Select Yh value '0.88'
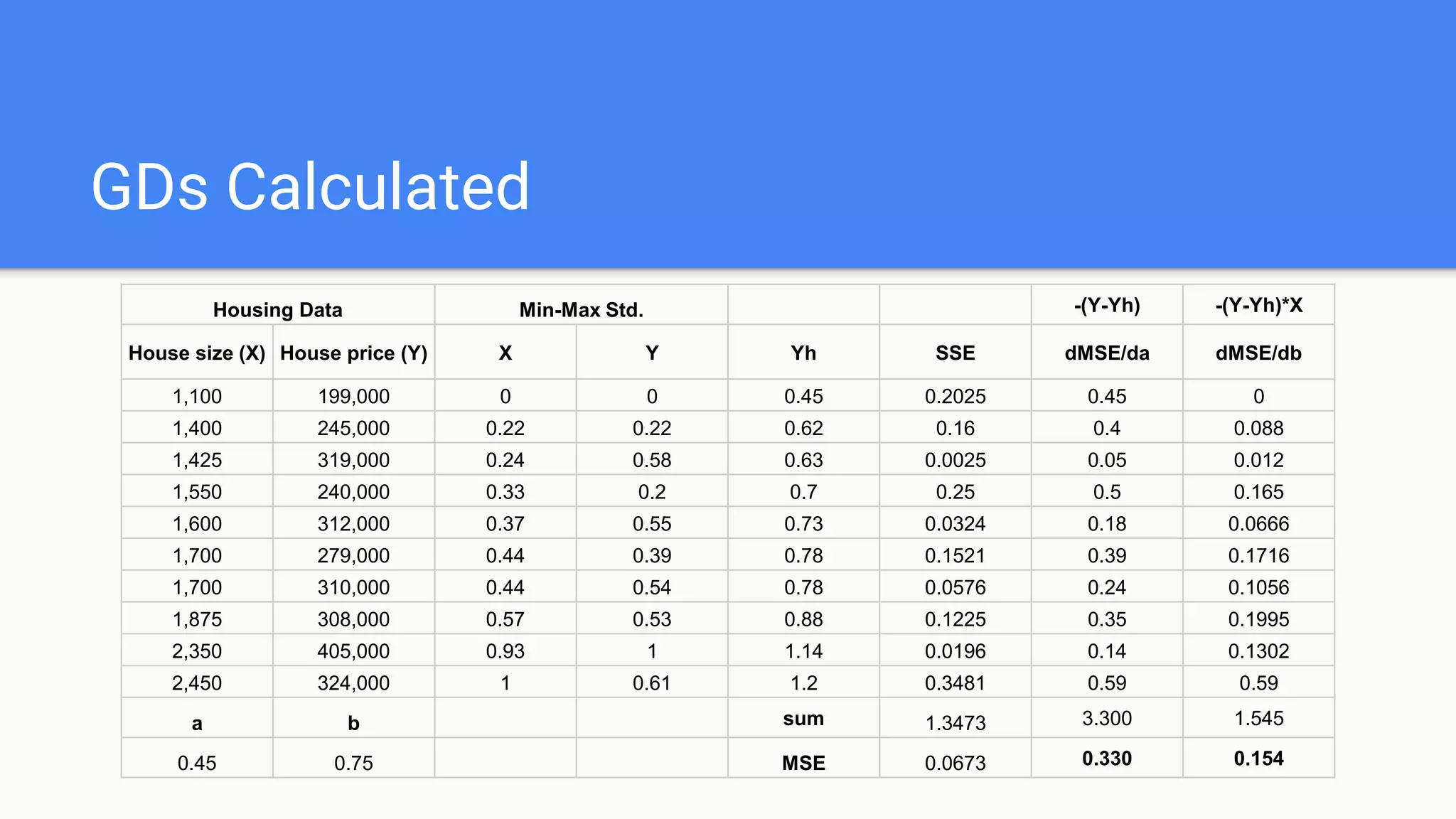Viewport: 1456px width, 819px height. point(803,619)
